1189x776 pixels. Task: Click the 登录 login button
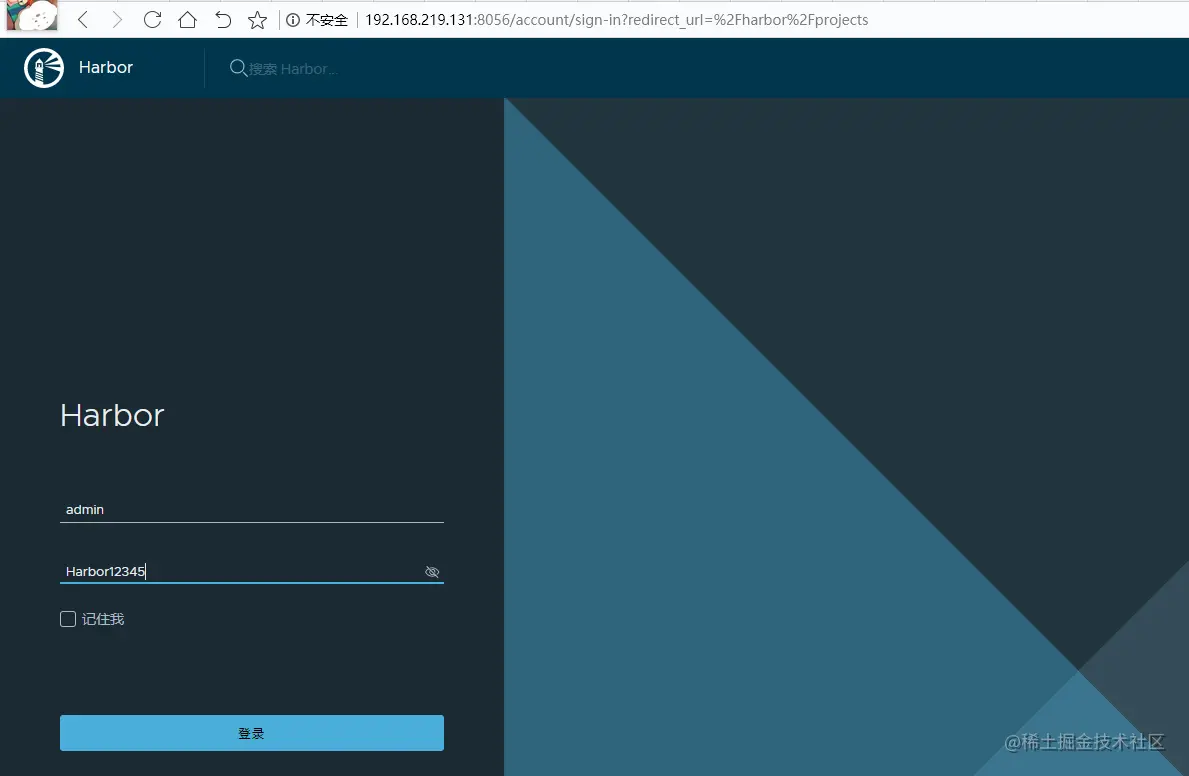[252, 733]
